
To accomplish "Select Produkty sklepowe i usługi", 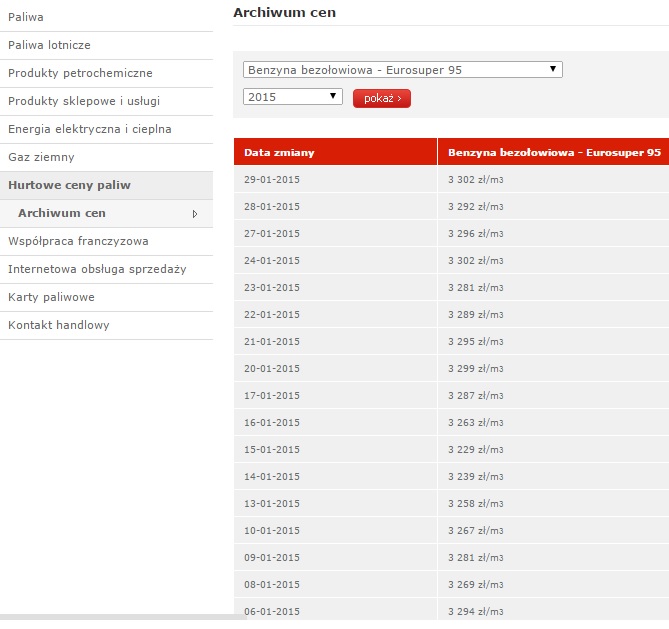I will click(84, 101).
